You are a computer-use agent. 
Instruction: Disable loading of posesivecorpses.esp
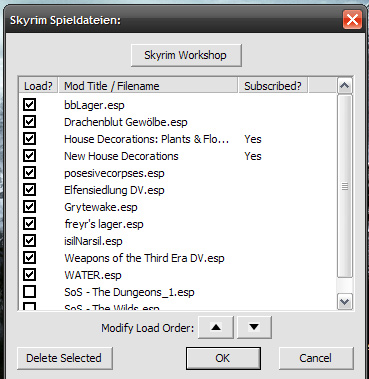29,173
